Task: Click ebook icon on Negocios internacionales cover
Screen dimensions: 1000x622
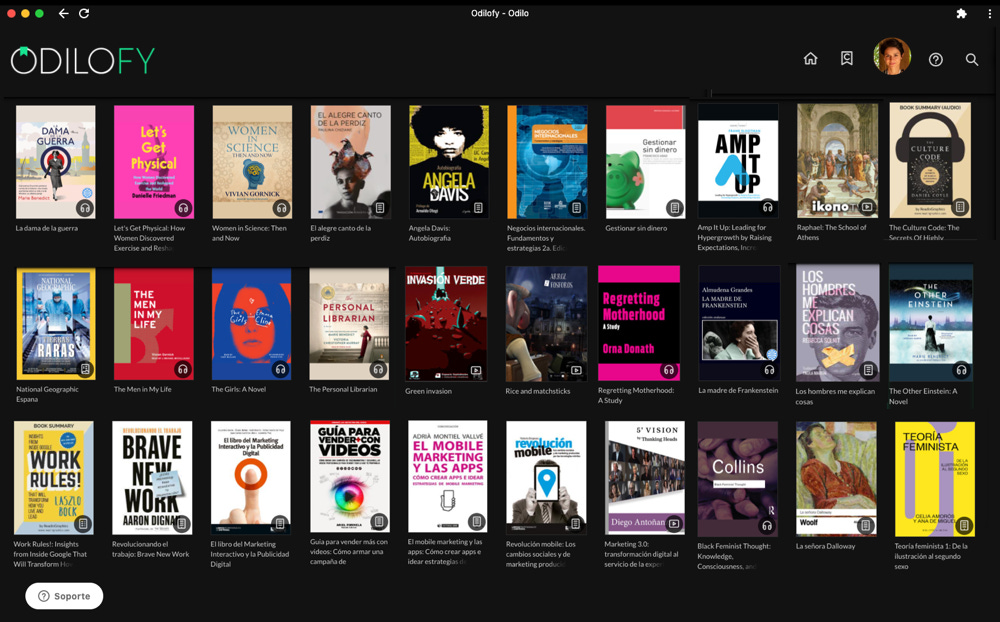Action: 577,208
